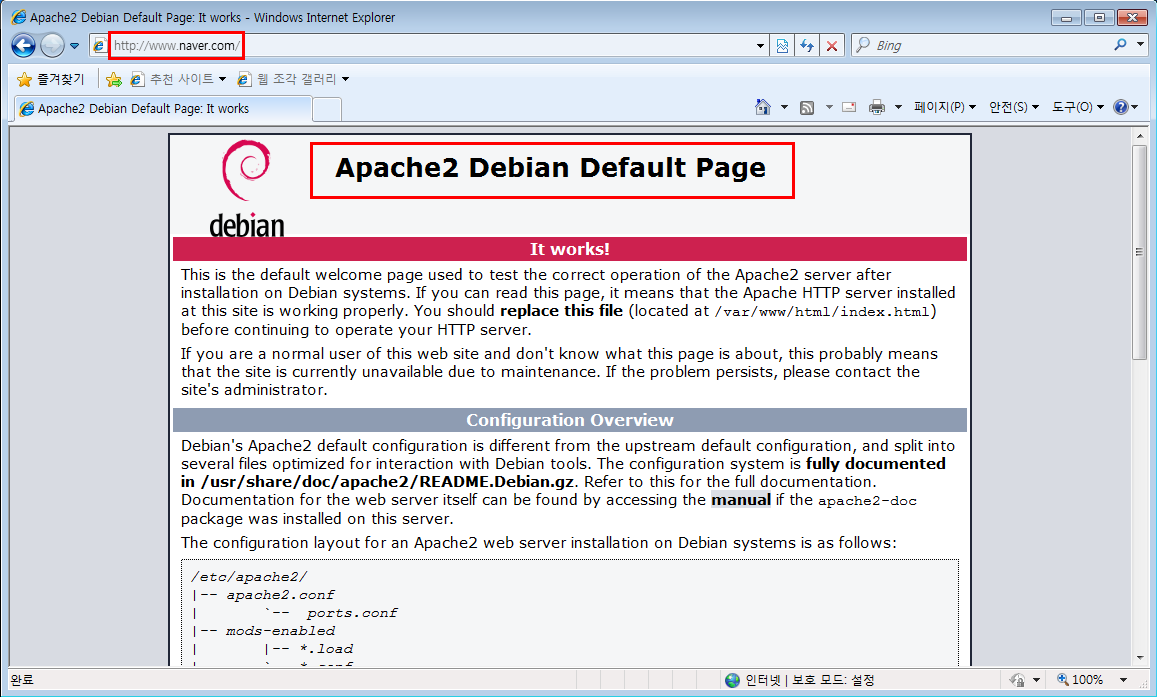Refresh the page with the Refresh icon
Image resolution: width=1157 pixels, height=697 pixels.
807,46
